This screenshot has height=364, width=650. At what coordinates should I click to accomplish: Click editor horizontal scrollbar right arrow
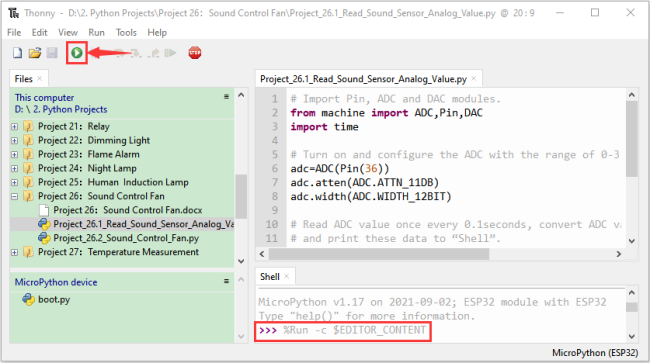(x=618, y=254)
